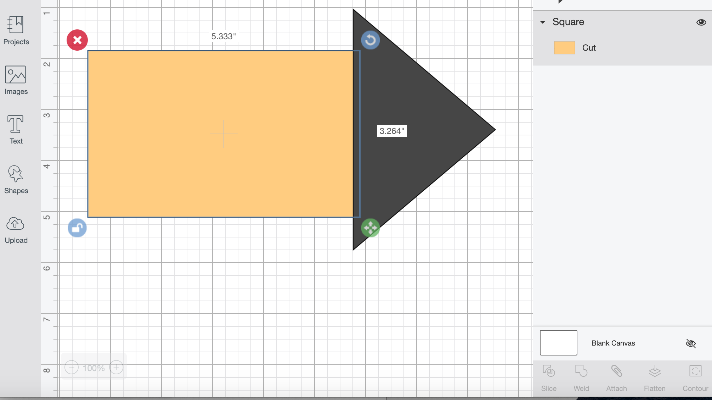Open the Projects panel
This screenshot has width=712, height=400.
coord(16,30)
